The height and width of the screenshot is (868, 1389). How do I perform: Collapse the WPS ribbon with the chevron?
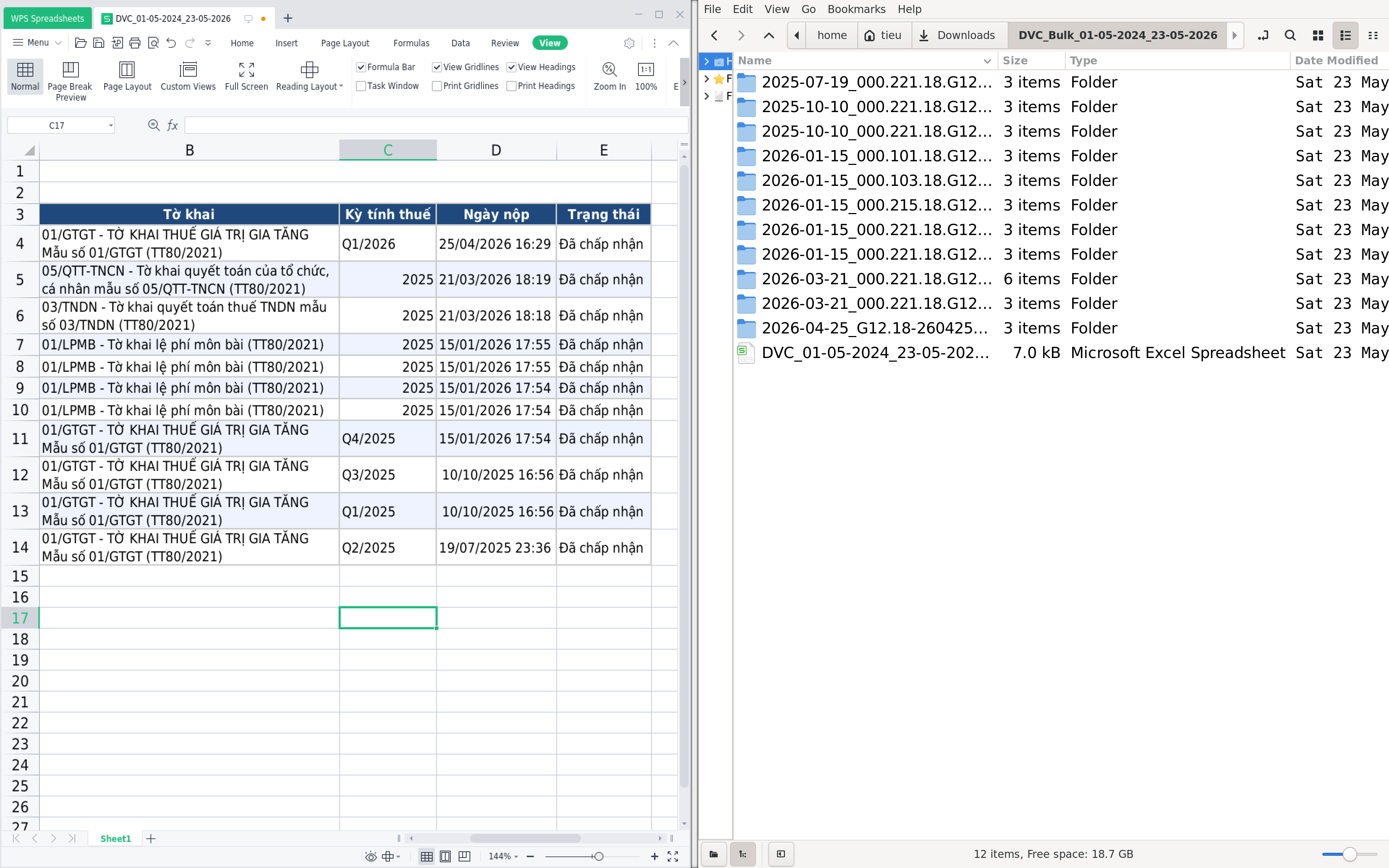[x=673, y=43]
